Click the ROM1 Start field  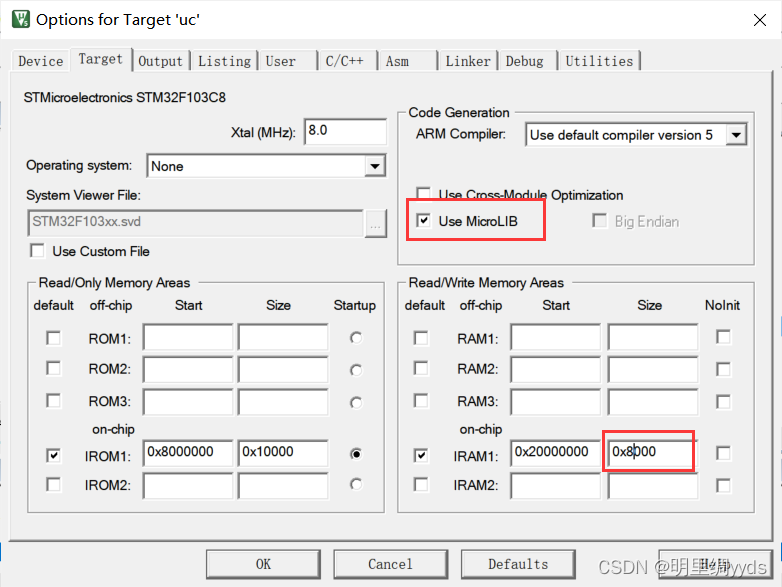click(188, 338)
